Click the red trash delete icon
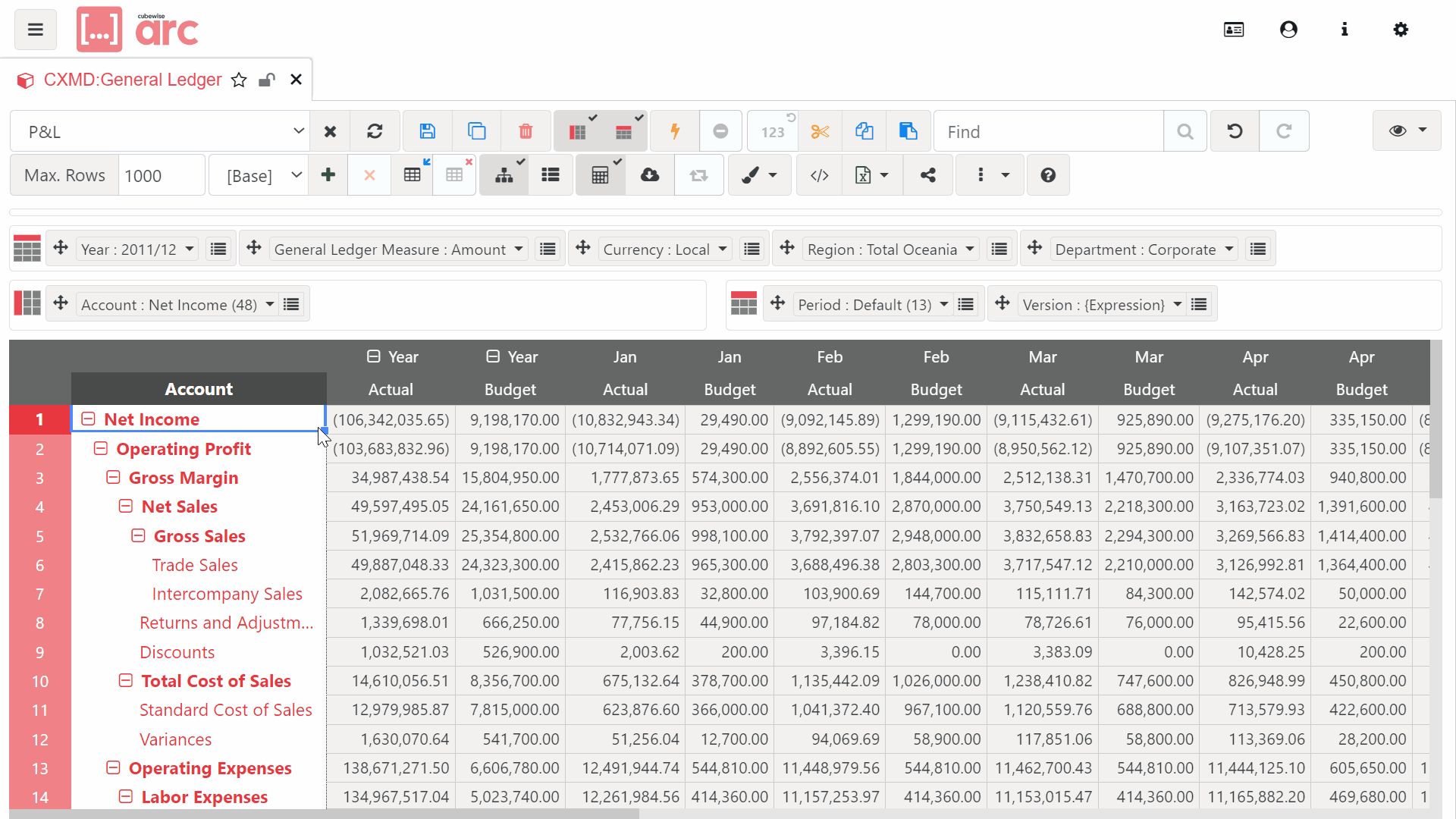 [526, 131]
